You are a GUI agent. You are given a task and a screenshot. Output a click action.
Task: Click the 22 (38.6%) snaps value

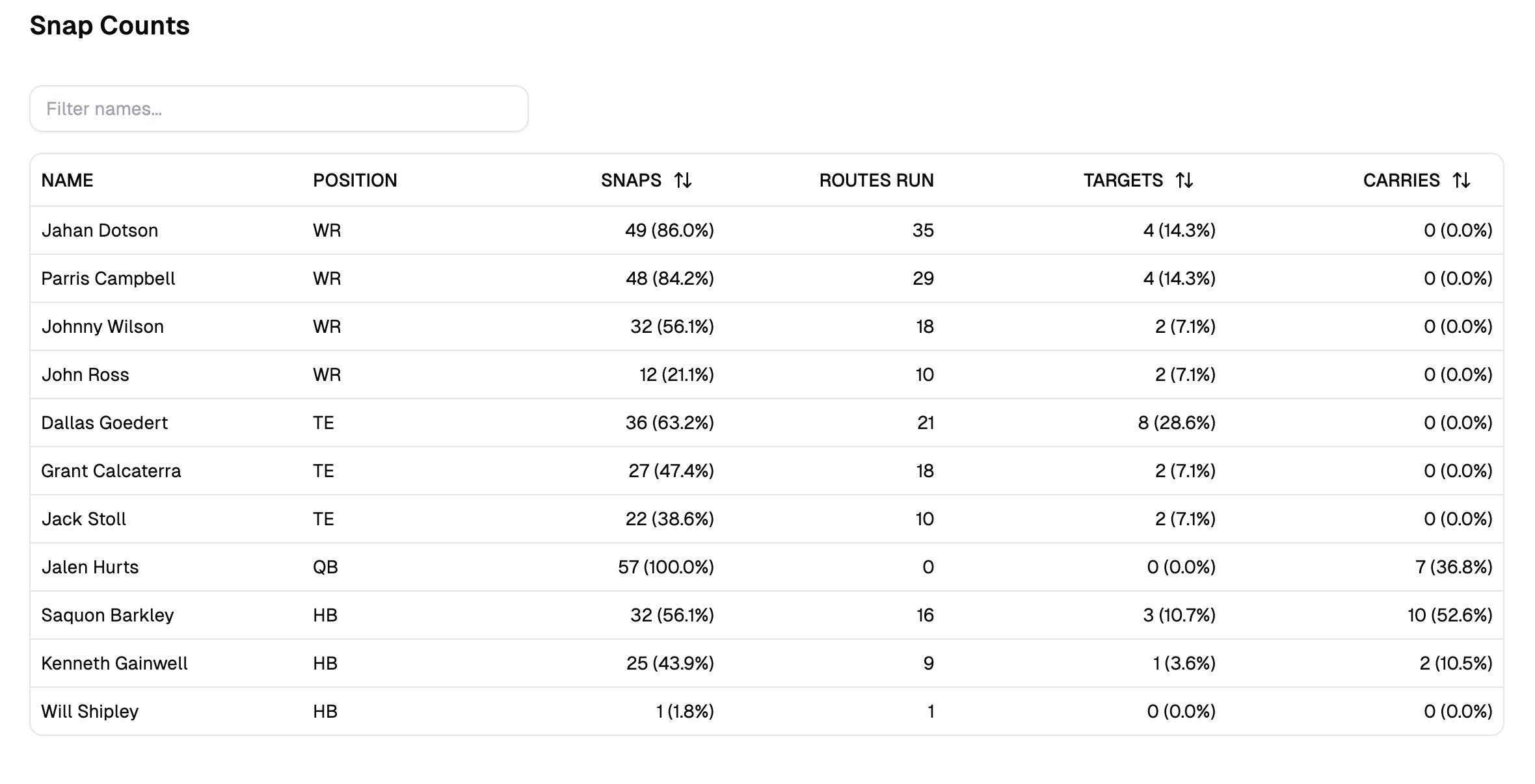click(x=669, y=519)
